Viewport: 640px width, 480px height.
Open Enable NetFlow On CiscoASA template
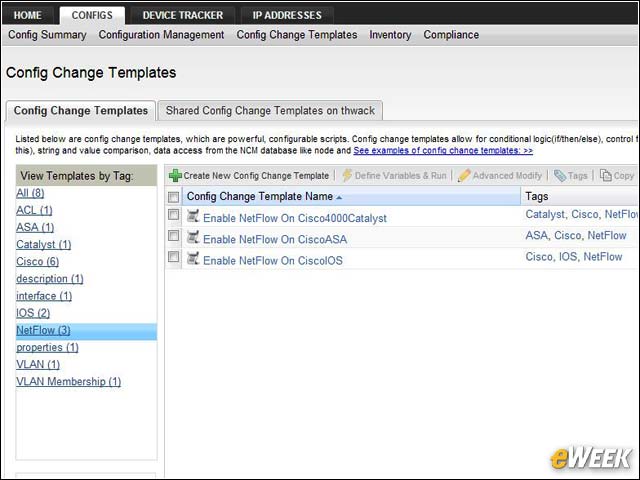[275, 240]
